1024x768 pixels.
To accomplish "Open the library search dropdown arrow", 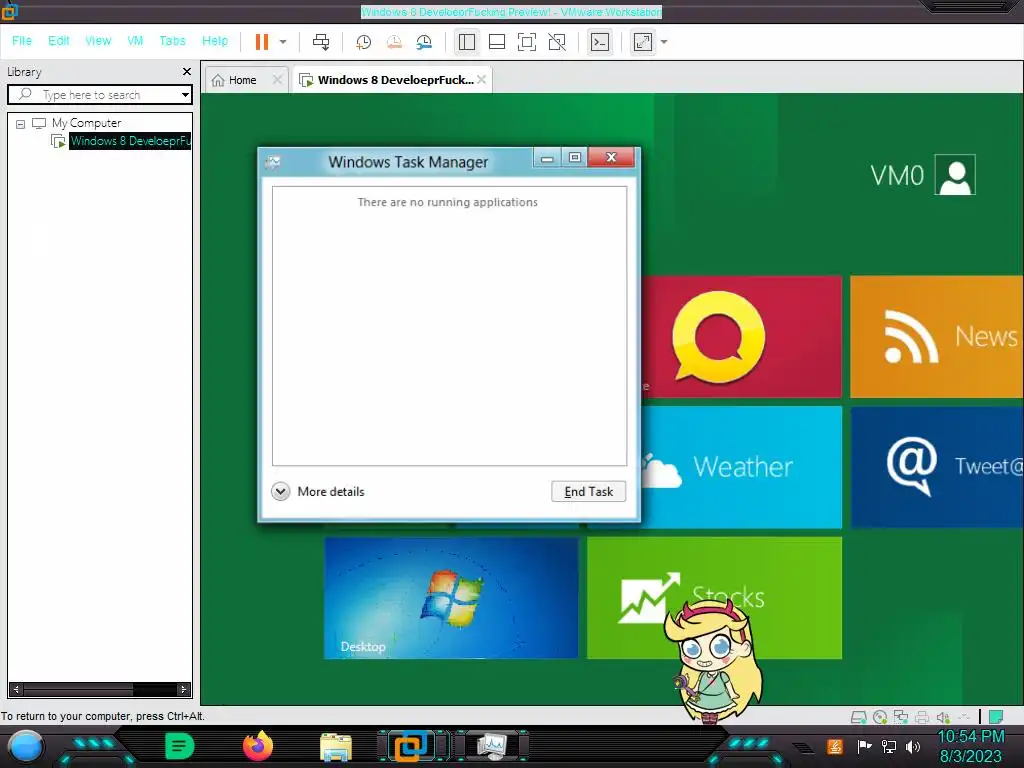I will 185,95.
